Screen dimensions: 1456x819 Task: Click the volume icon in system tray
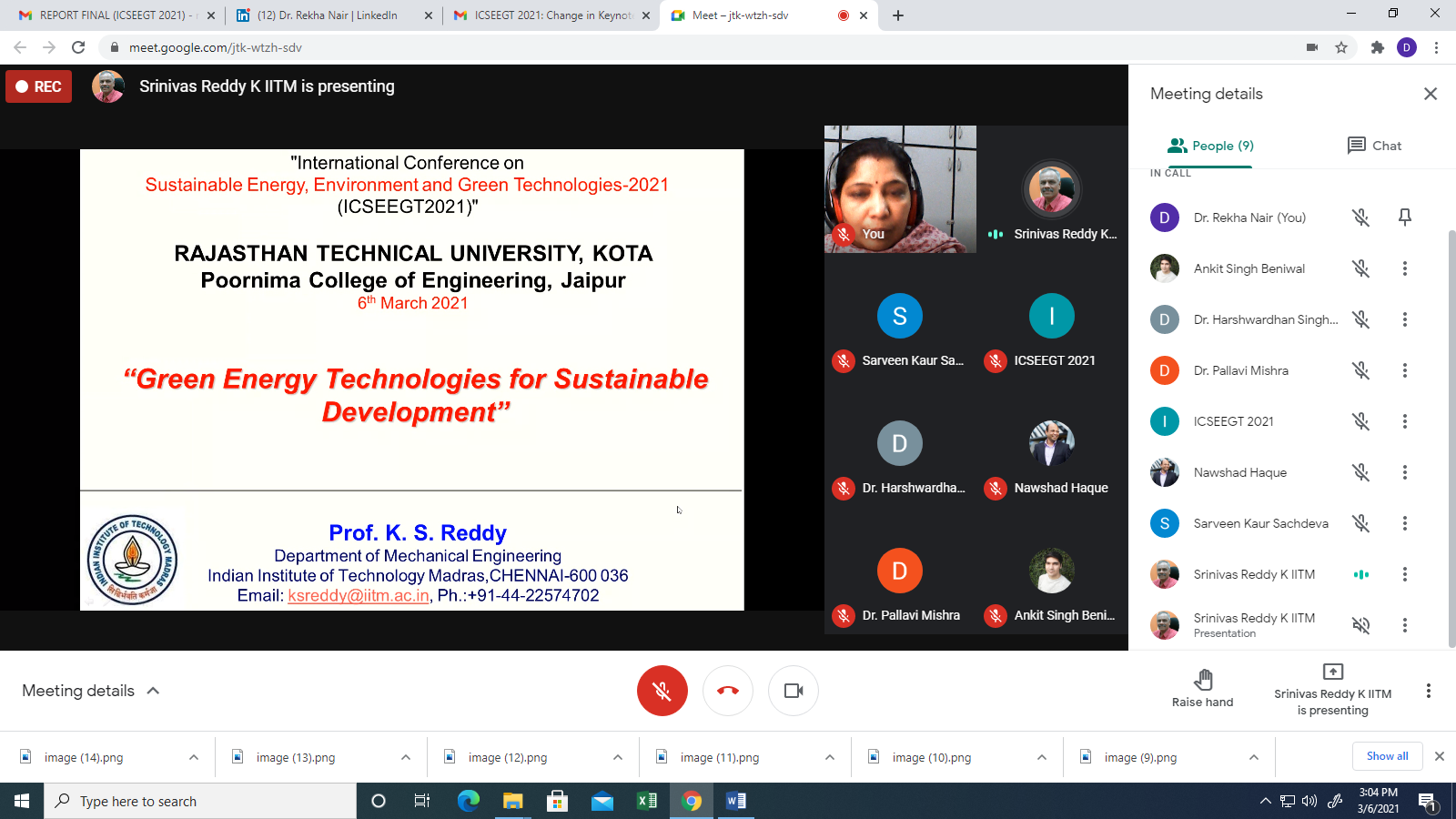click(x=1309, y=801)
